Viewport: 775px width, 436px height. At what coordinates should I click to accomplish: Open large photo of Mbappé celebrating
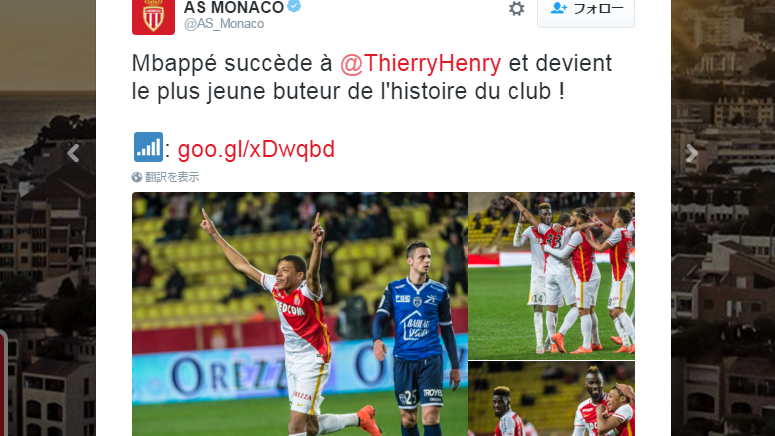click(x=300, y=314)
